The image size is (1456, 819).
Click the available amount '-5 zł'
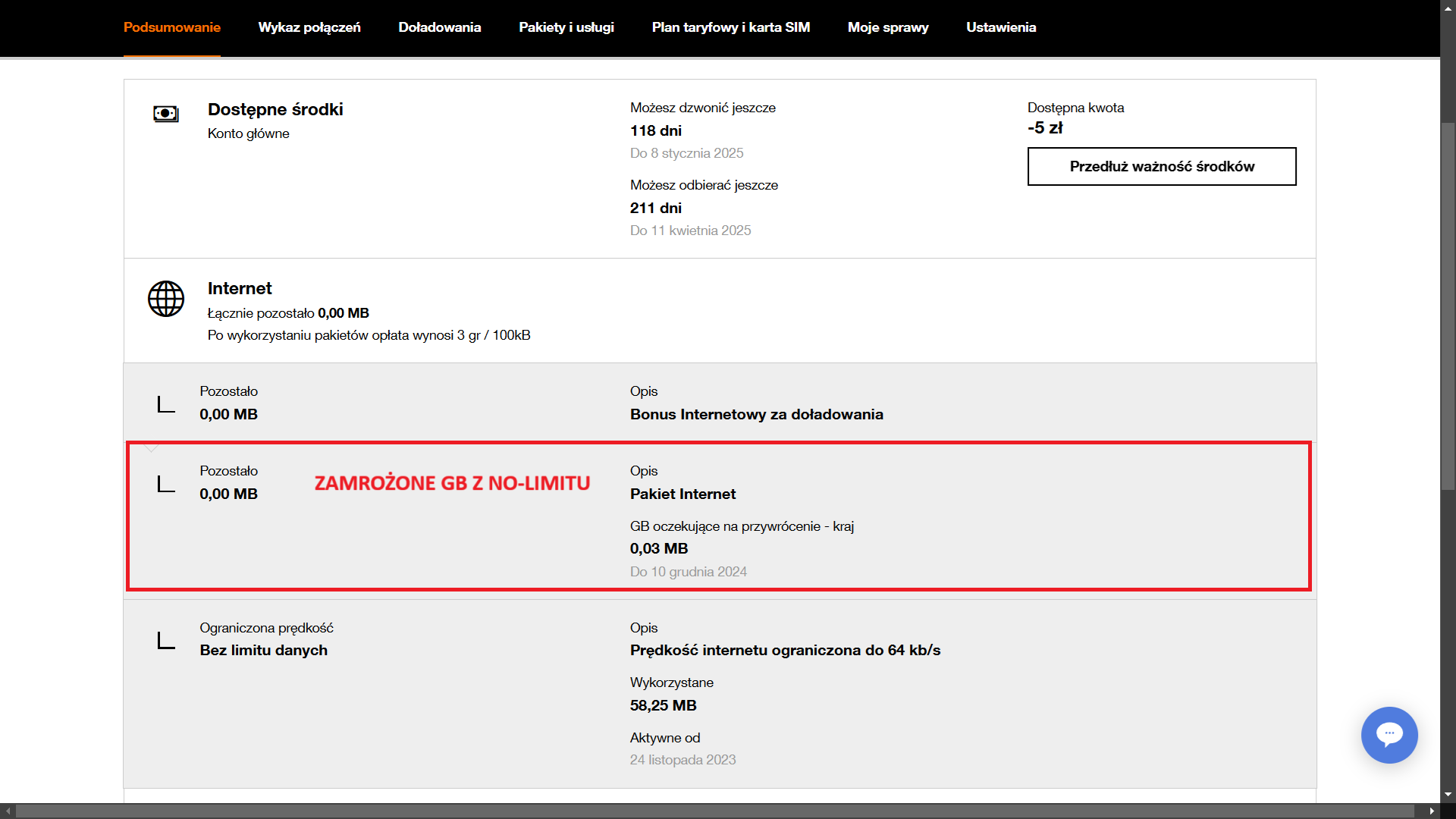coord(1045,127)
